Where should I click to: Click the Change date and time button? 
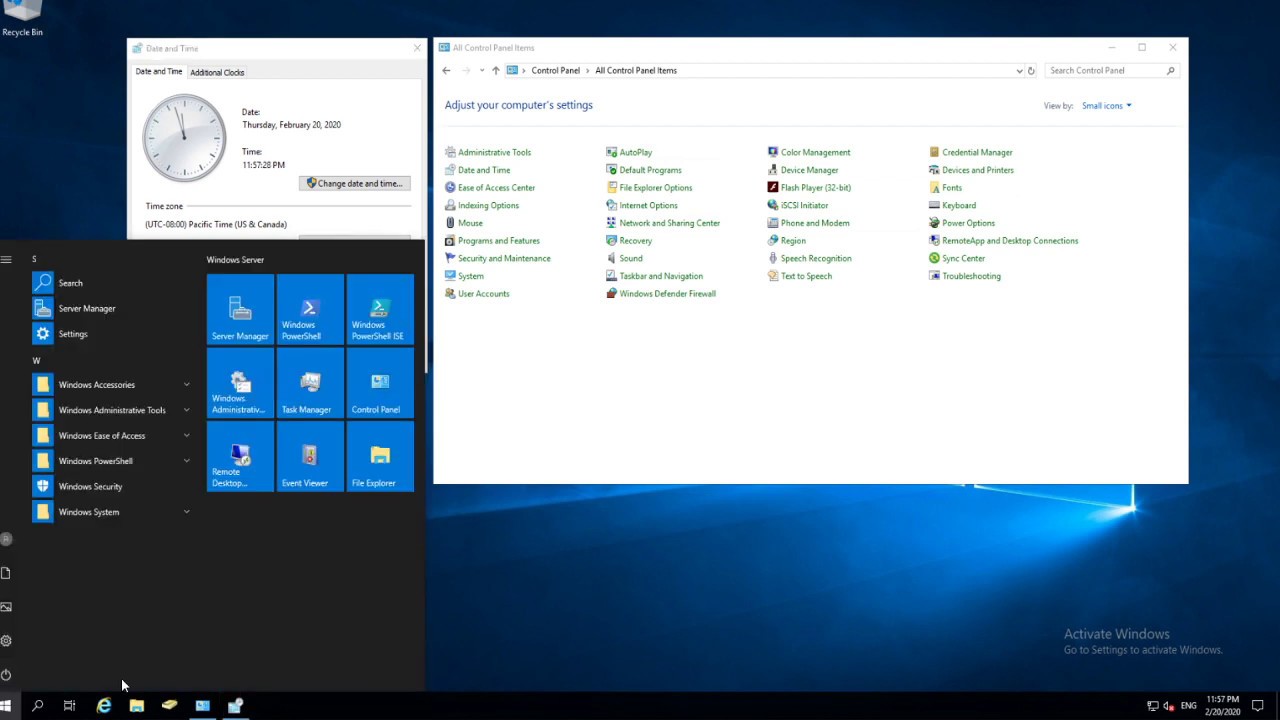click(x=355, y=184)
